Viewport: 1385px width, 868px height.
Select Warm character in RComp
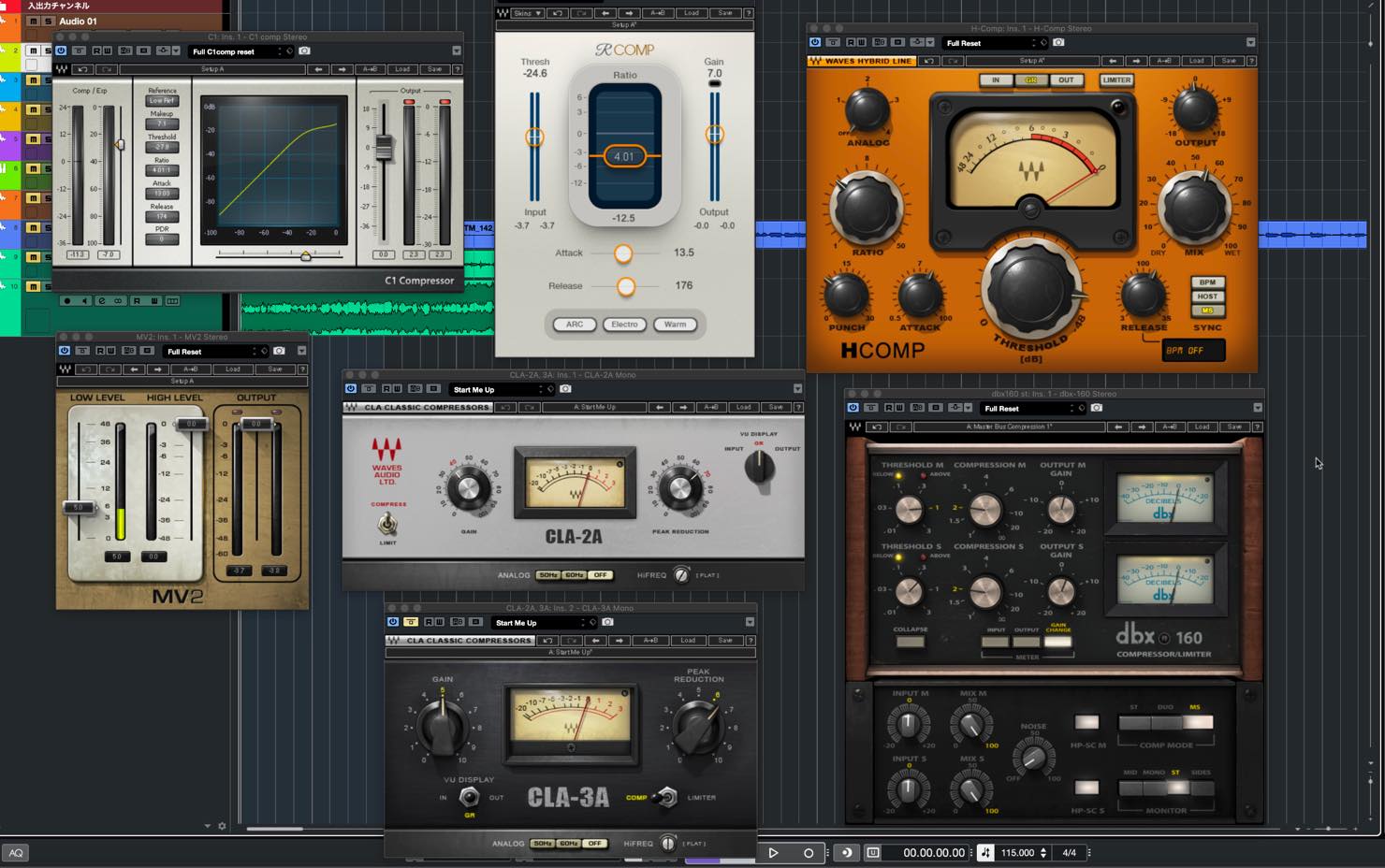click(x=675, y=325)
